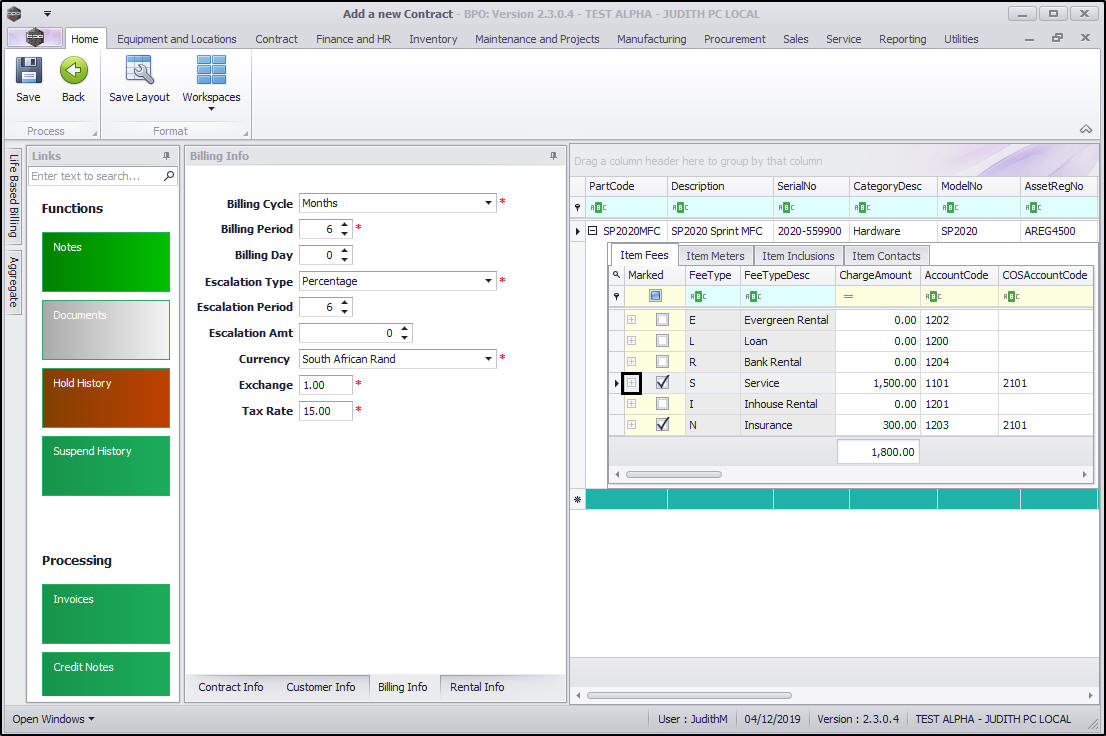Click the green Back arrow icon
The image size is (1106, 736).
pyautogui.click(x=73, y=72)
